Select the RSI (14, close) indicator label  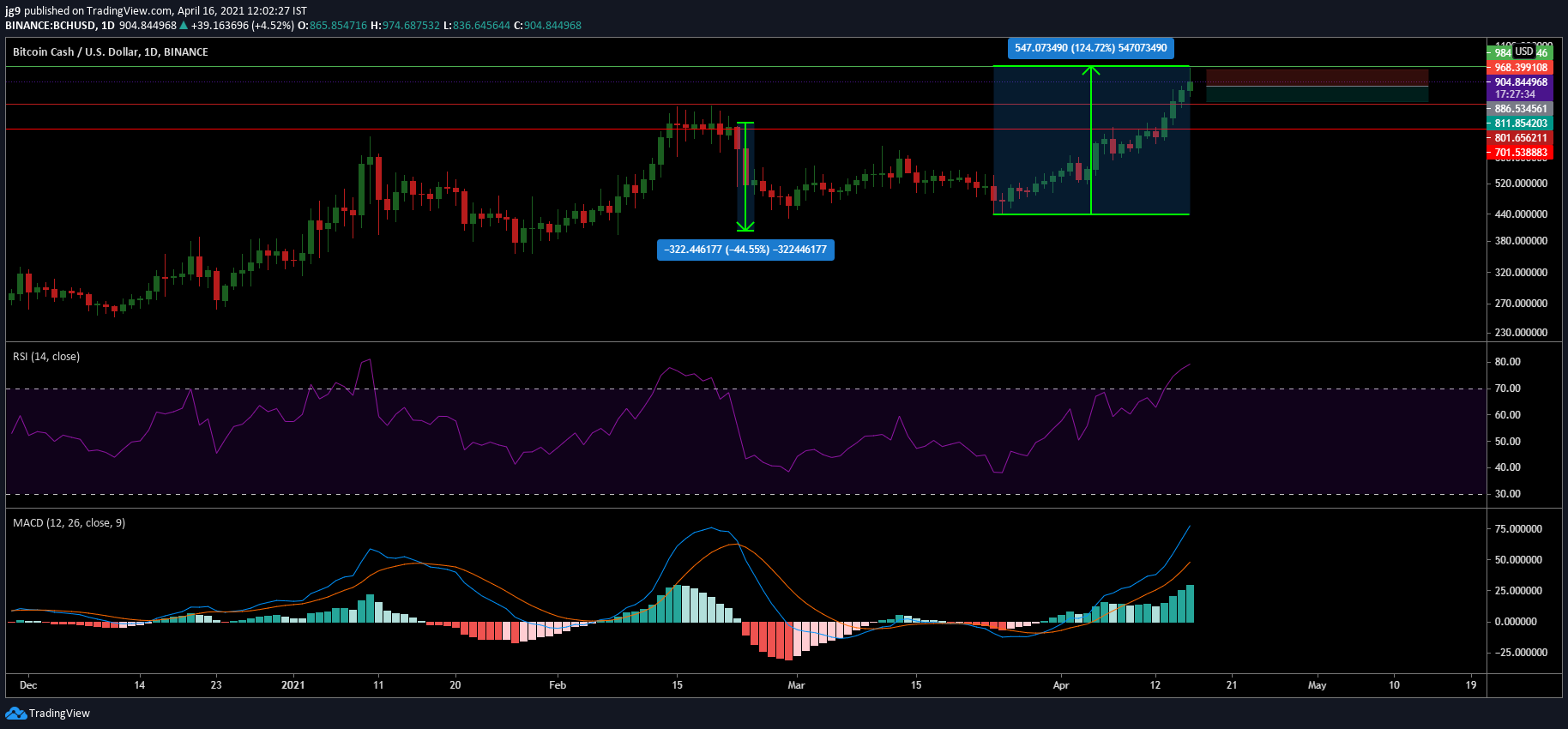tap(46, 356)
